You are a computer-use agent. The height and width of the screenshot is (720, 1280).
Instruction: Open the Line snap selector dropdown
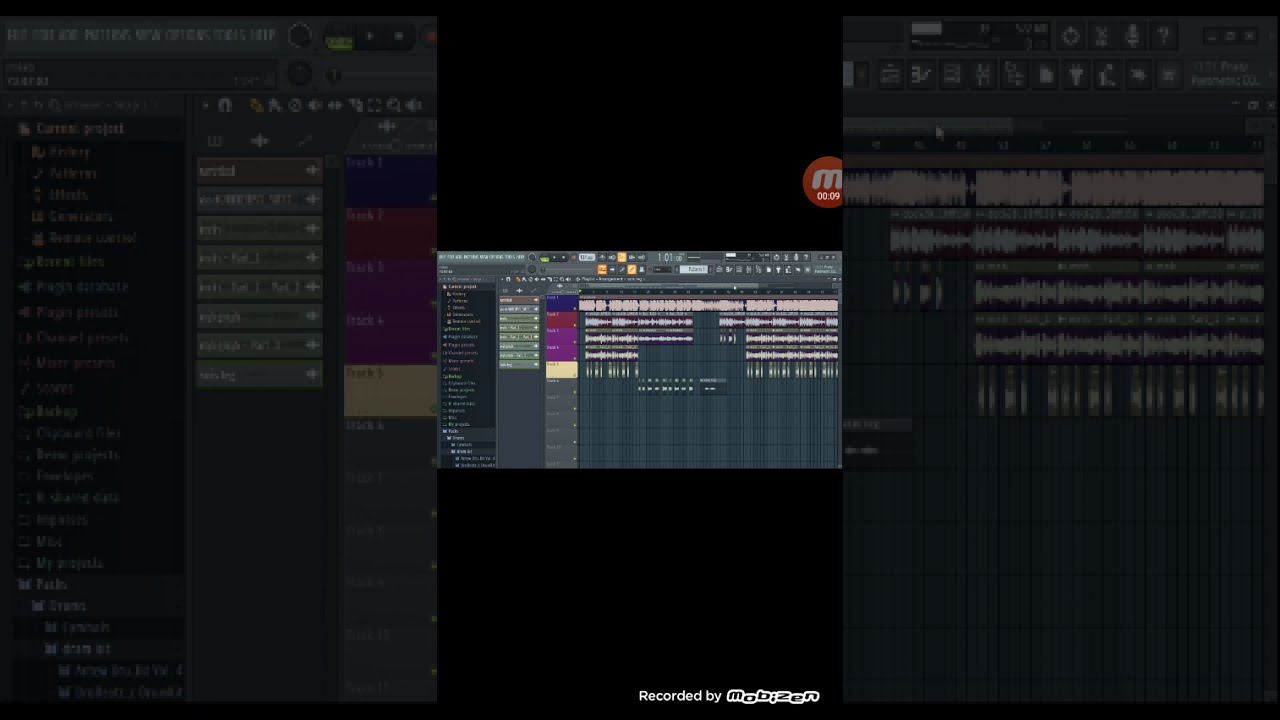pyautogui.click(x=662, y=269)
